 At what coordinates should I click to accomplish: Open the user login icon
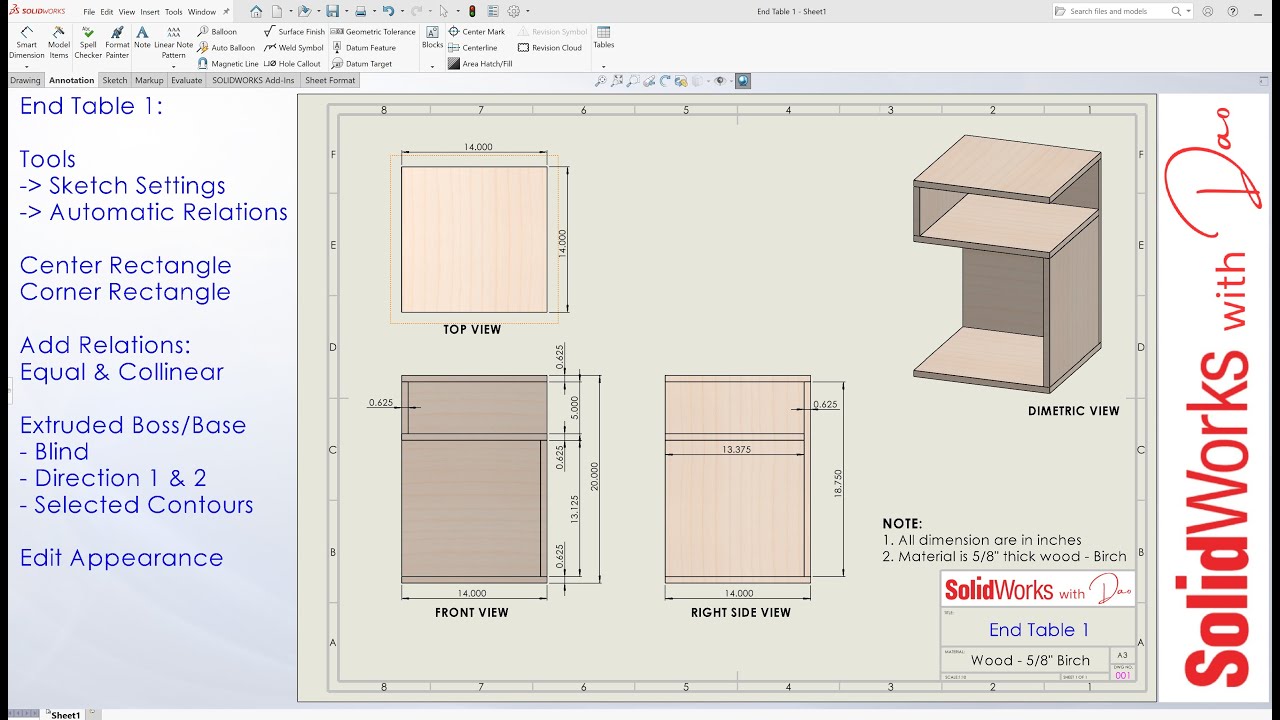click(x=1208, y=11)
